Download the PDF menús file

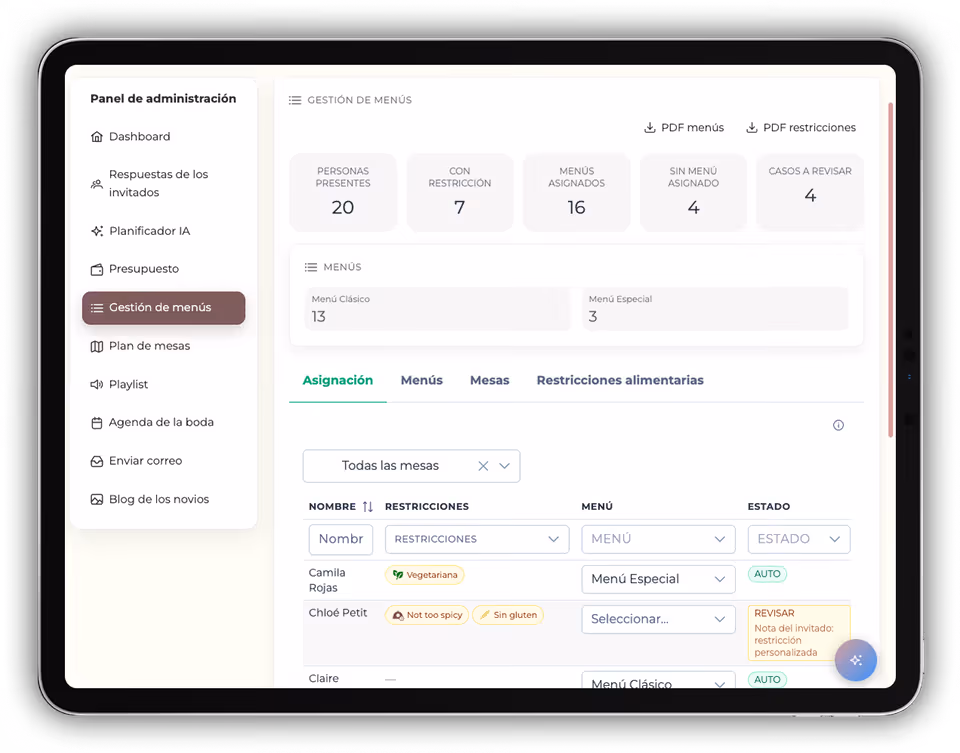click(x=683, y=128)
